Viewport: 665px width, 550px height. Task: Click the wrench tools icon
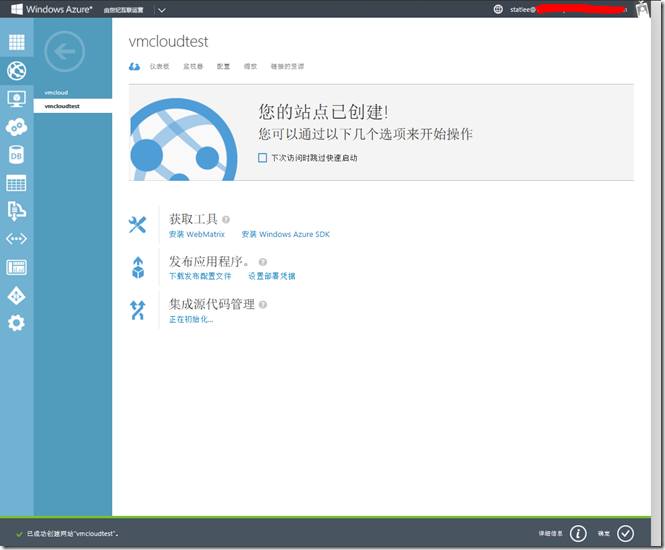tap(137, 225)
